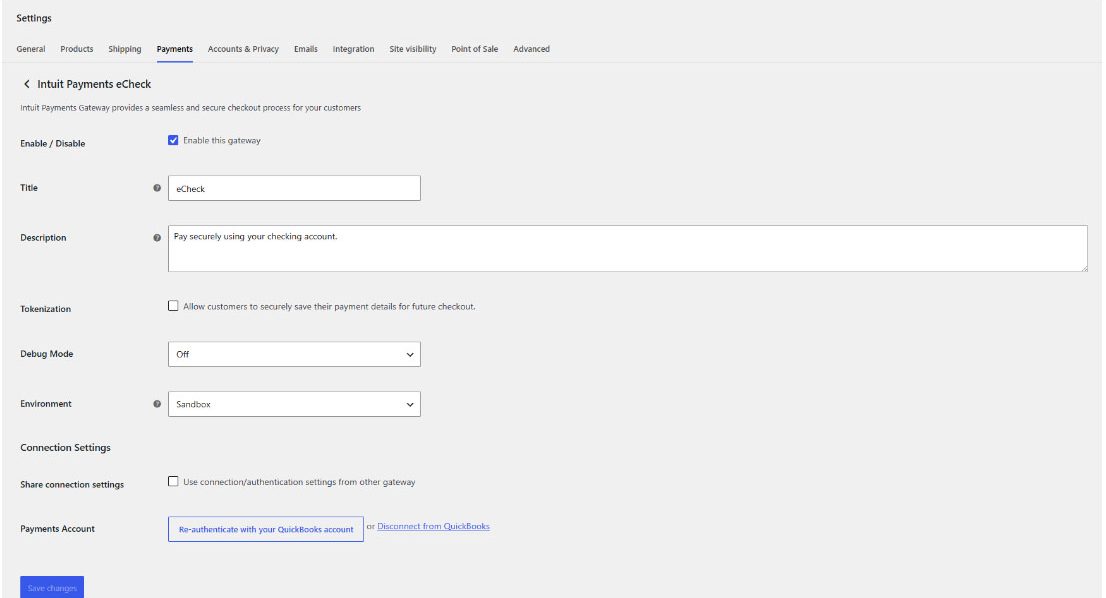
Task: Click the Settings page title
Action: (x=34, y=18)
